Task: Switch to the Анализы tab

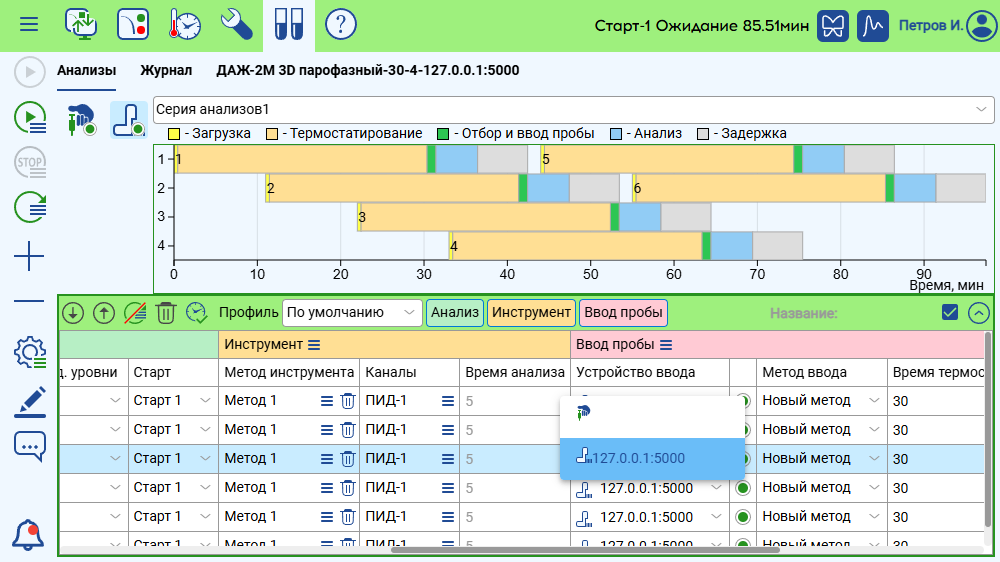Action: [x=86, y=71]
